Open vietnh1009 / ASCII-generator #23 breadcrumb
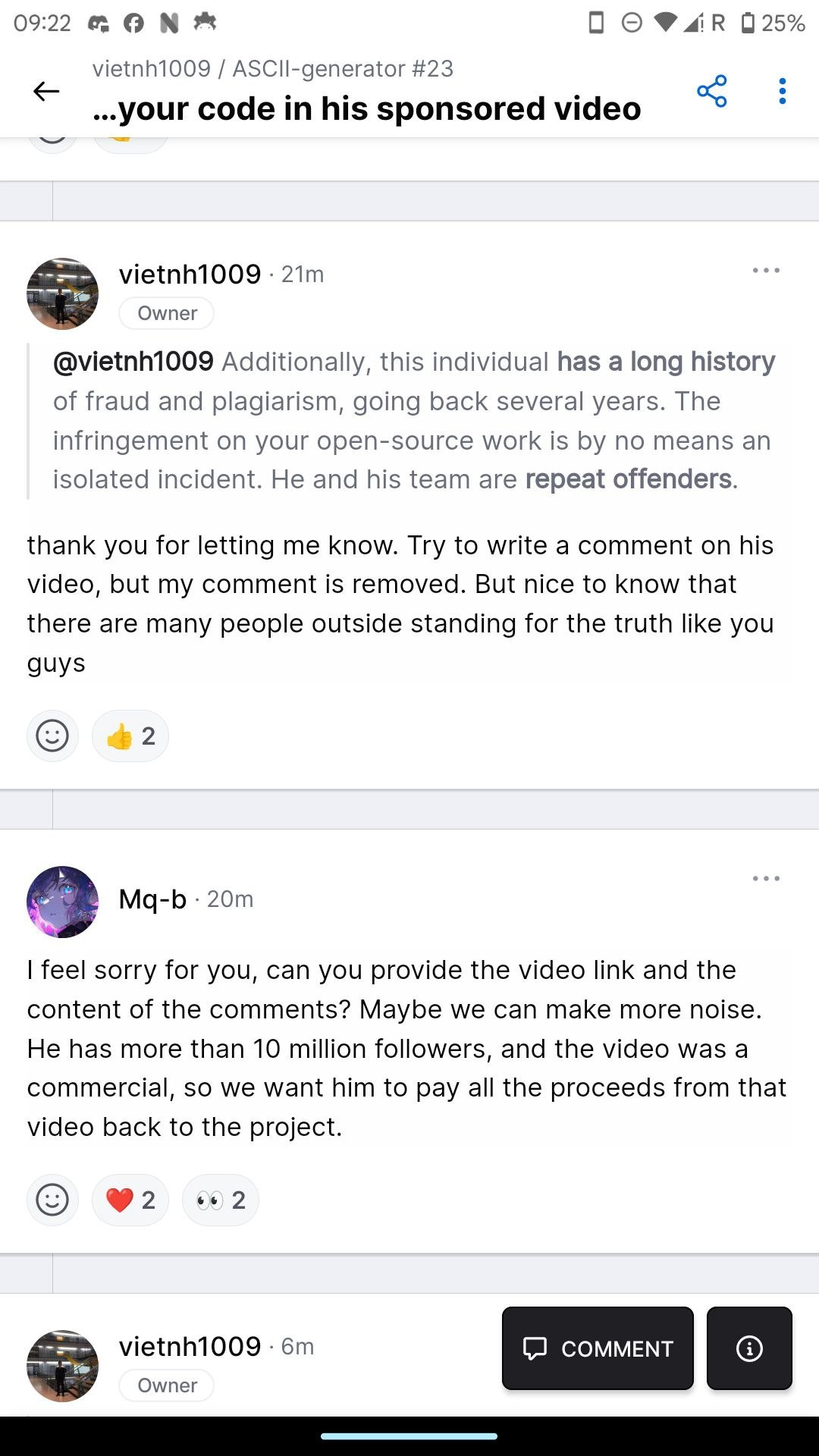Image resolution: width=819 pixels, height=1456 pixels. [273, 69]
